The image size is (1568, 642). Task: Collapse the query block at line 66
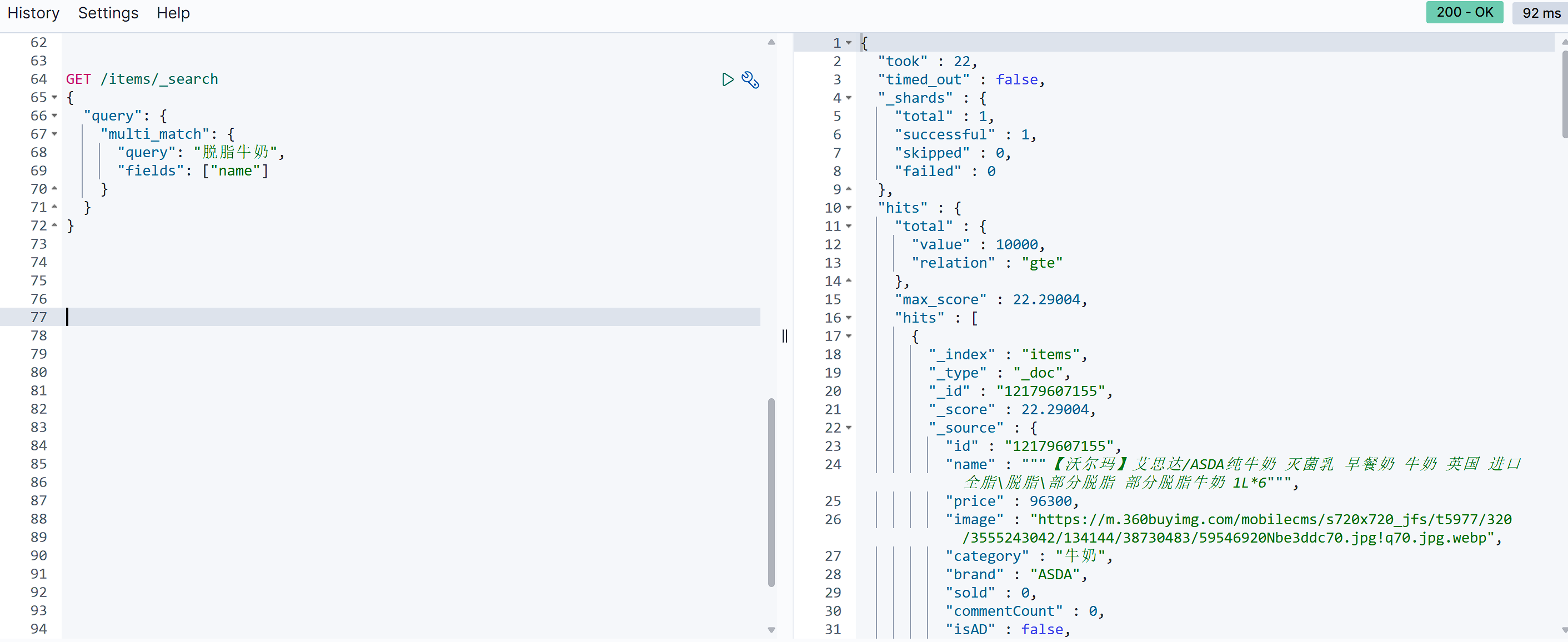(55, 116)
